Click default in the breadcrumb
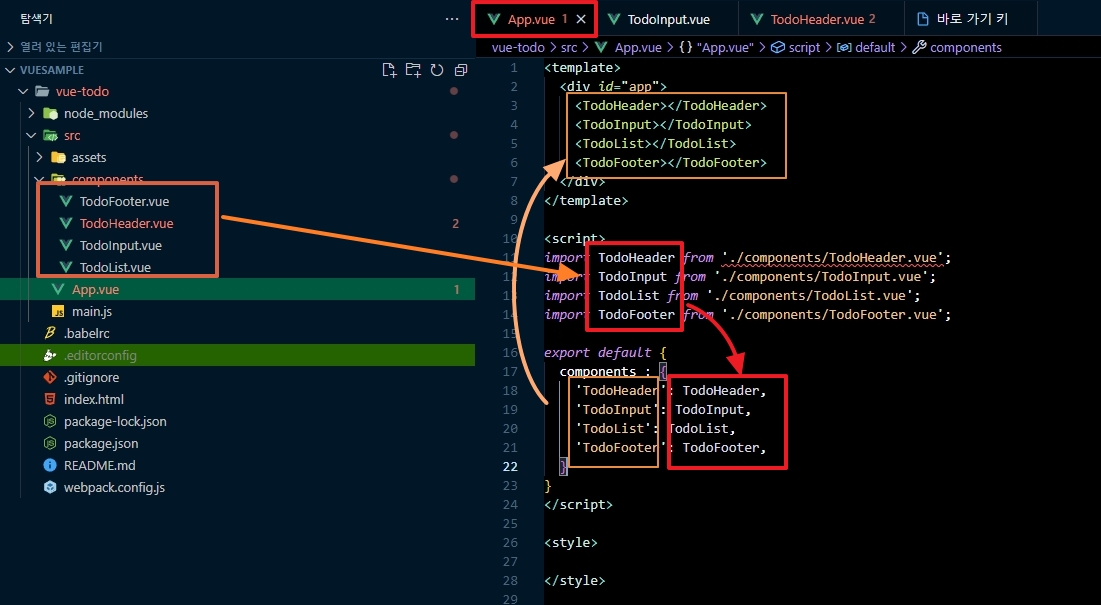Viewport: 1101px width, 605px height. pyautogui.click(x=875, y=47)
